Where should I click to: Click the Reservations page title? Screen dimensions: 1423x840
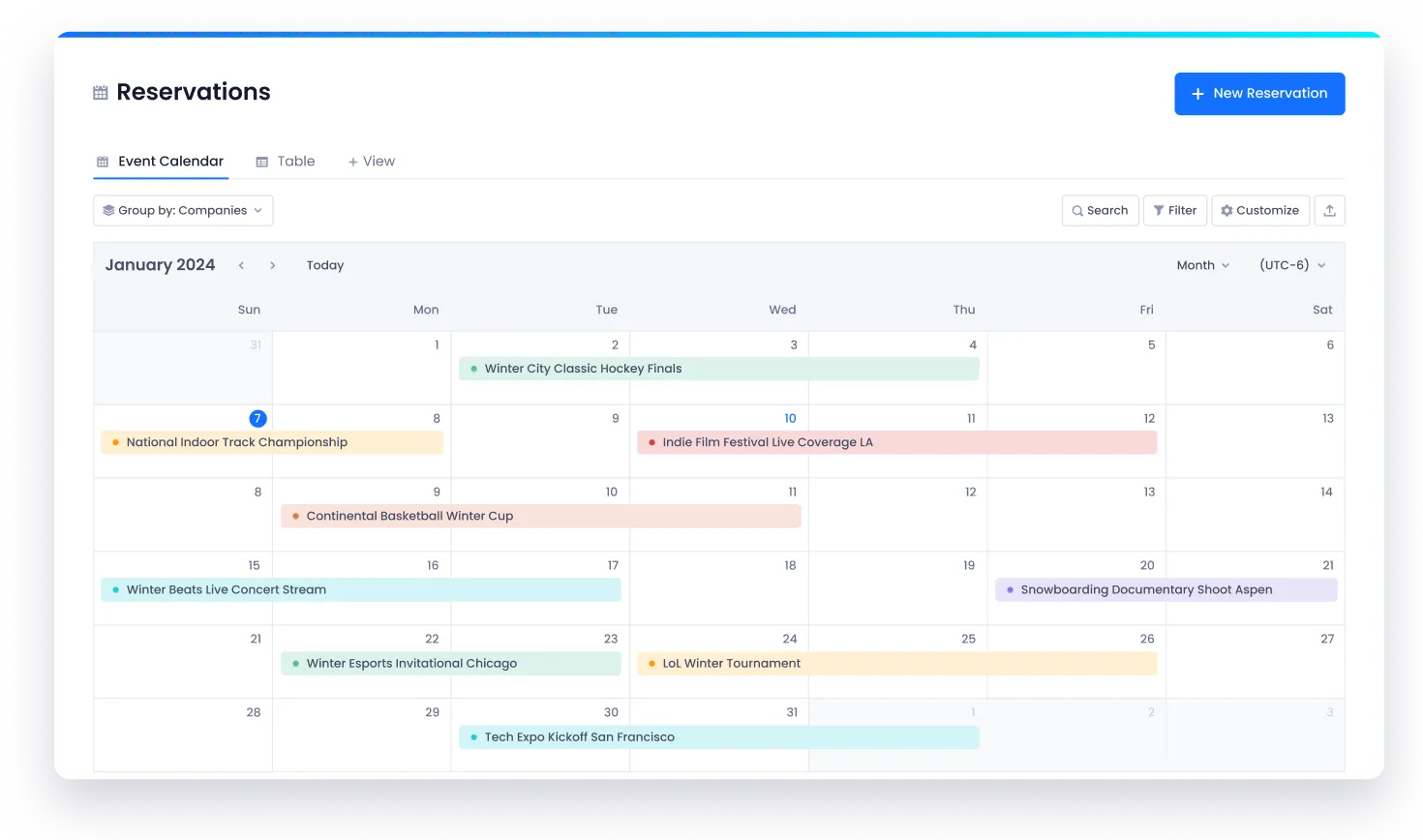(x=194, y=92)
